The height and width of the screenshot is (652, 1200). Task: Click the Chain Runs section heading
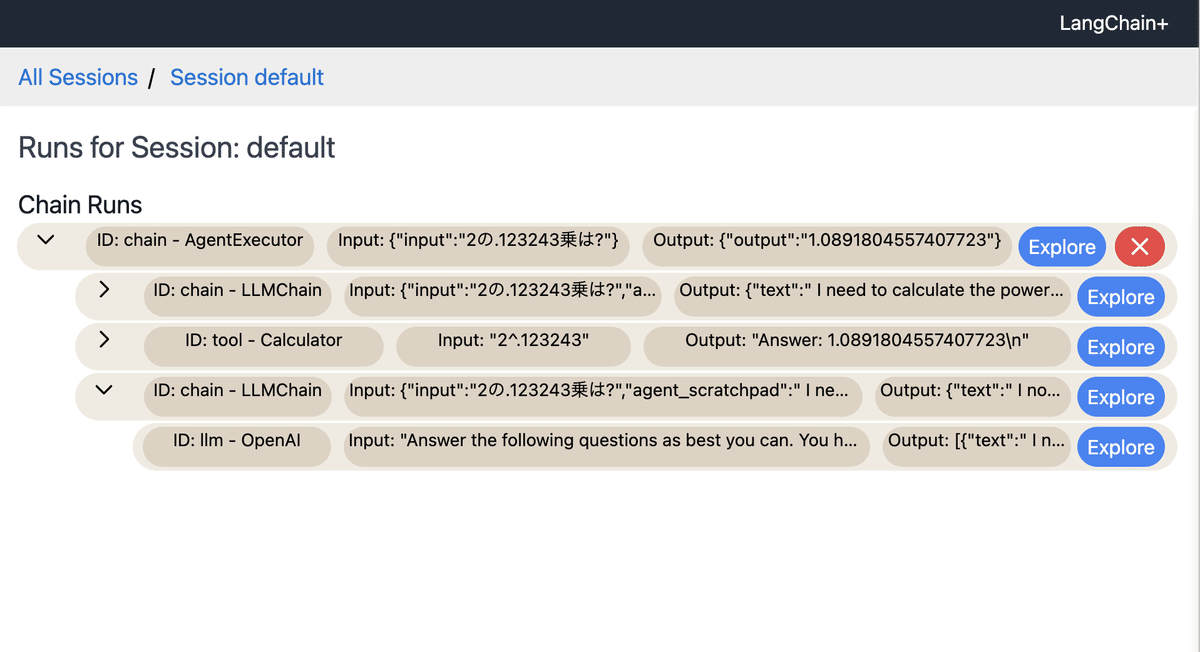coord(80,205)
